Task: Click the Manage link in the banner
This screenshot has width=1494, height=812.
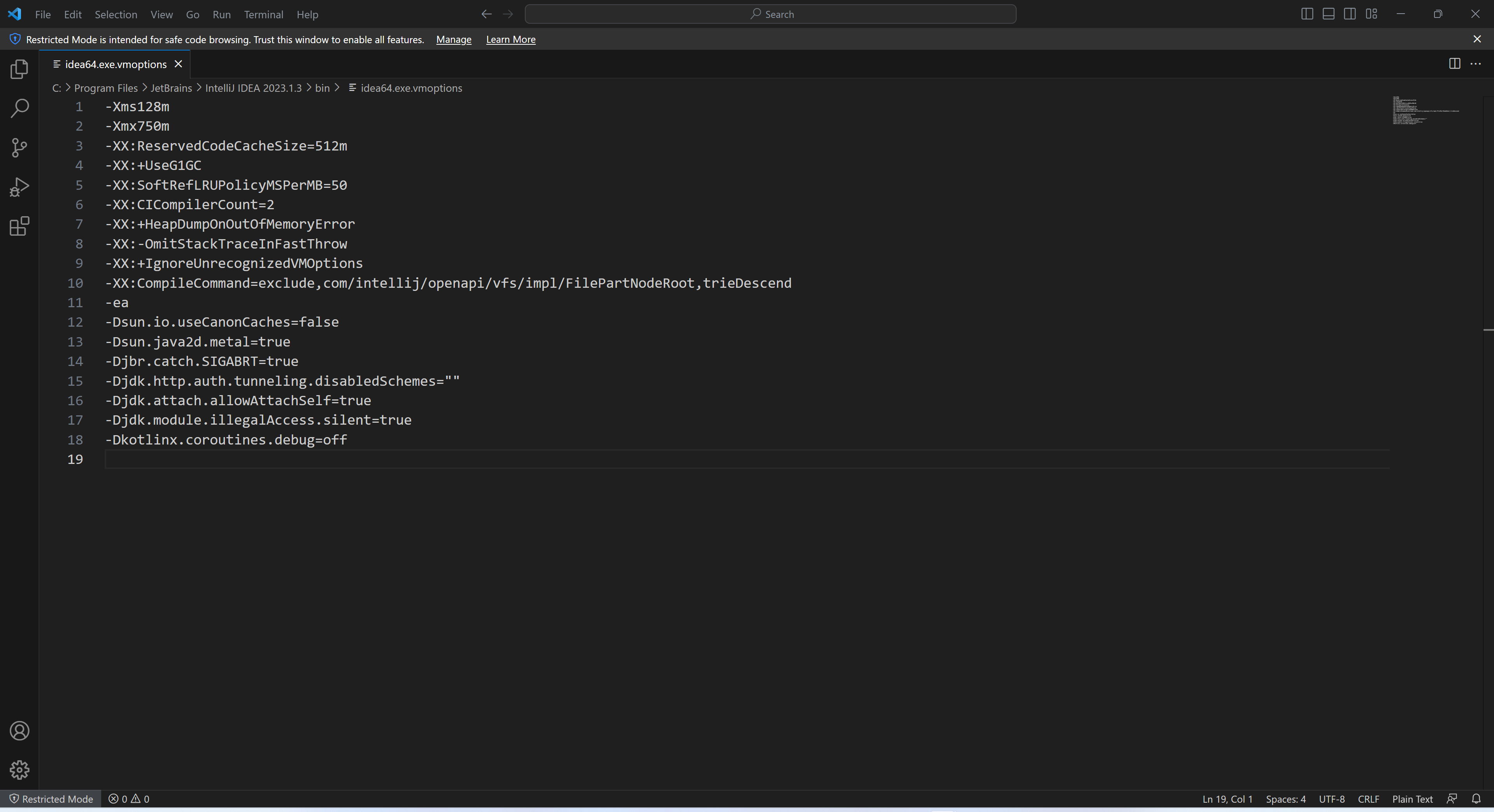Action: pos(454,39)
